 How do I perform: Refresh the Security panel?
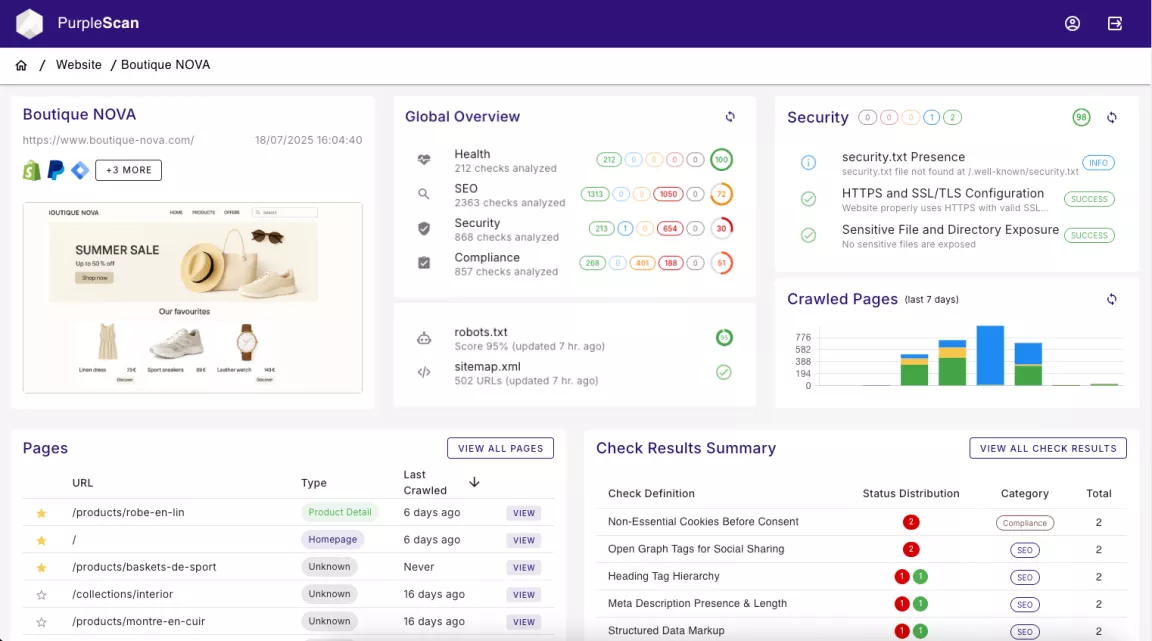coord(1111,118)
